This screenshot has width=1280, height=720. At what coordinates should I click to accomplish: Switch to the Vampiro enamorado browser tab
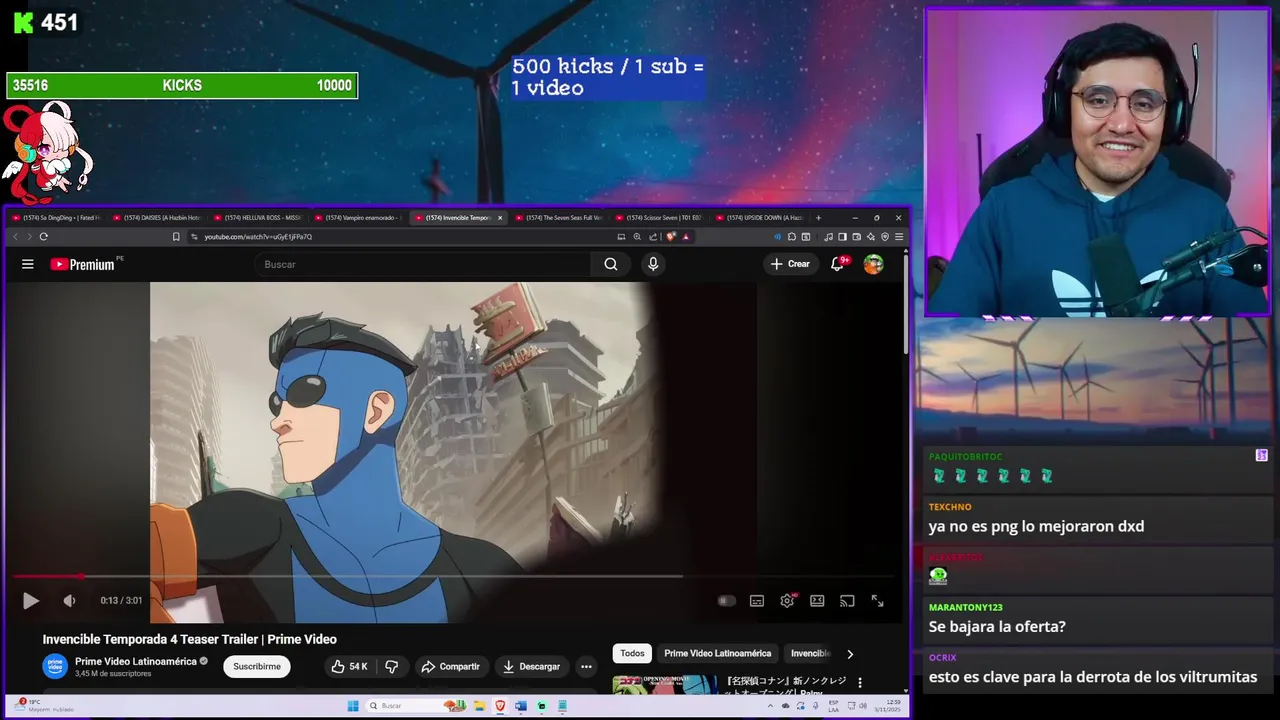[358, 217]
